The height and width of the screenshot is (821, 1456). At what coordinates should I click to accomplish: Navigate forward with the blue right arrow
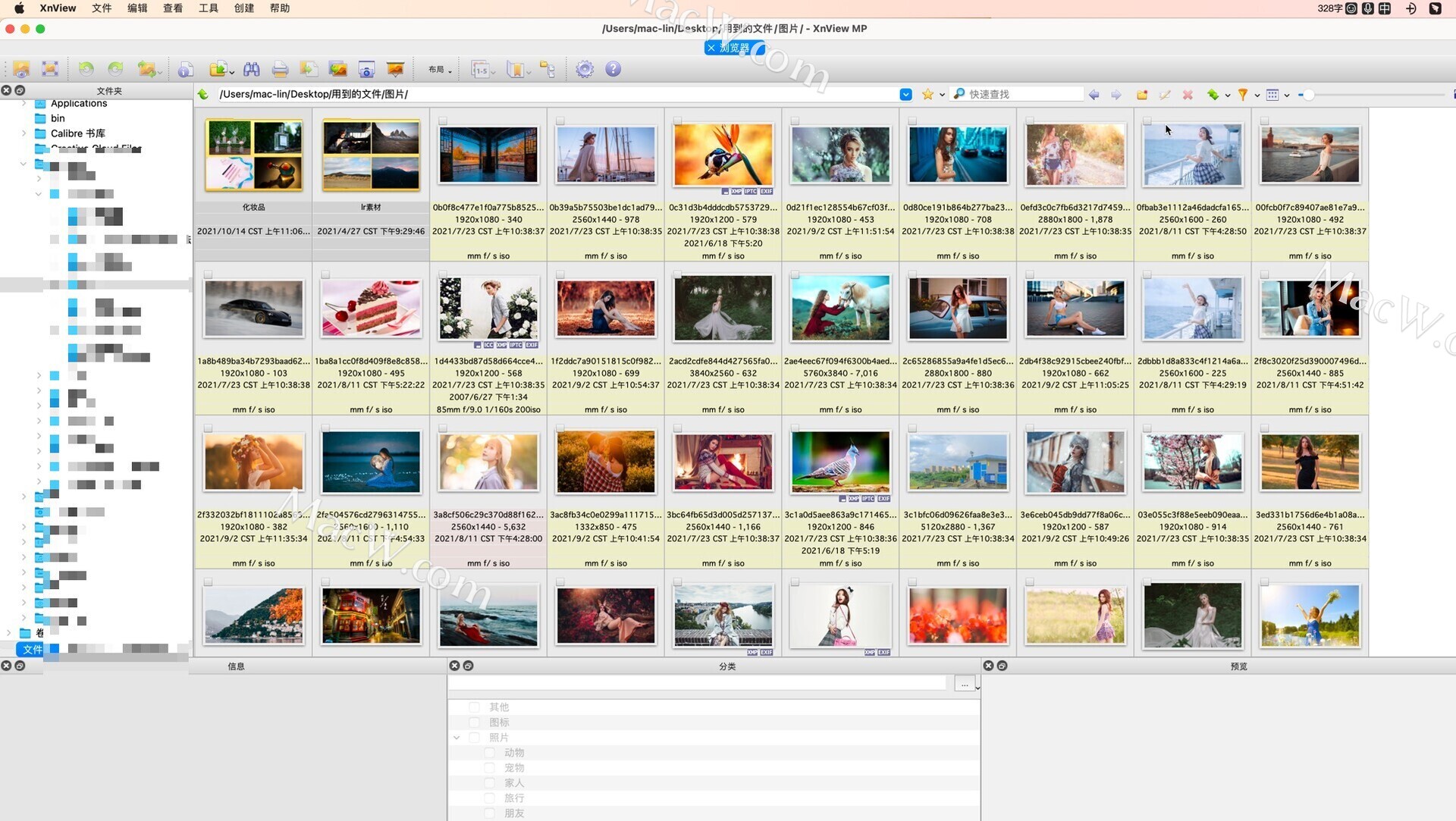point(1116,95)
